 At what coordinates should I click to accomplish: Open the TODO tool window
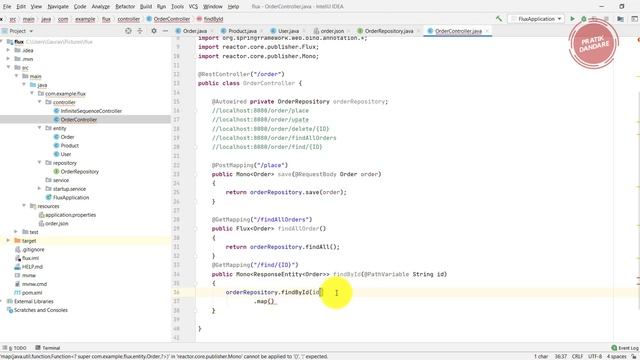point(15,348)
